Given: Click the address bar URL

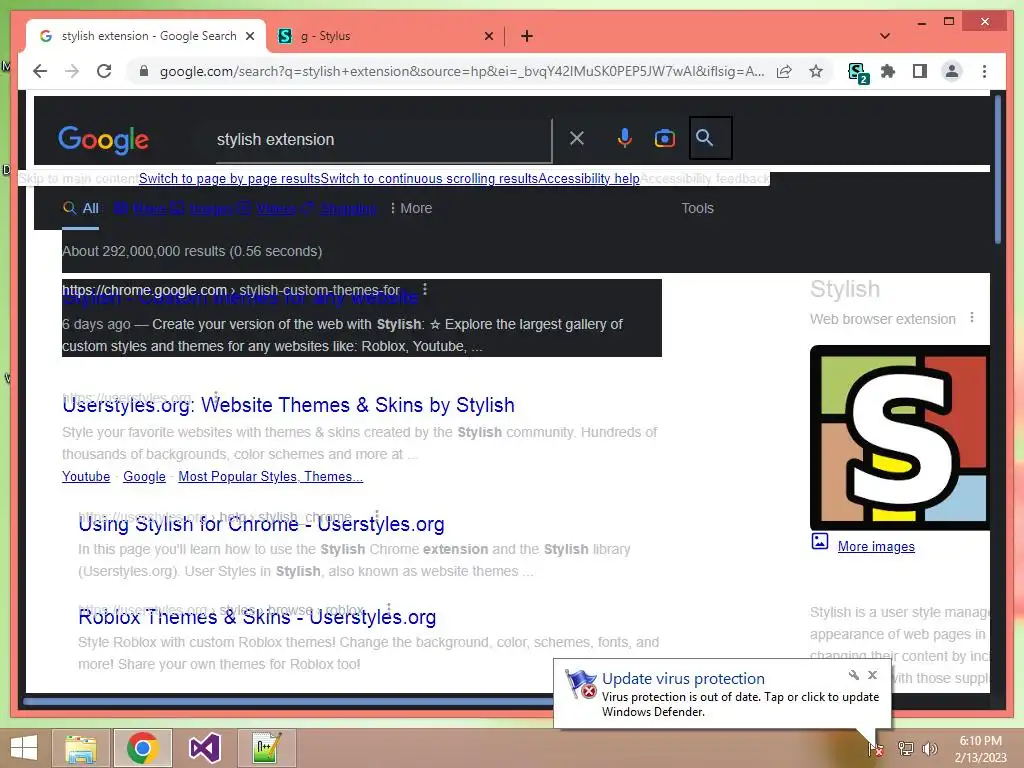Looking at the screenshot, I should pos(462,71).
